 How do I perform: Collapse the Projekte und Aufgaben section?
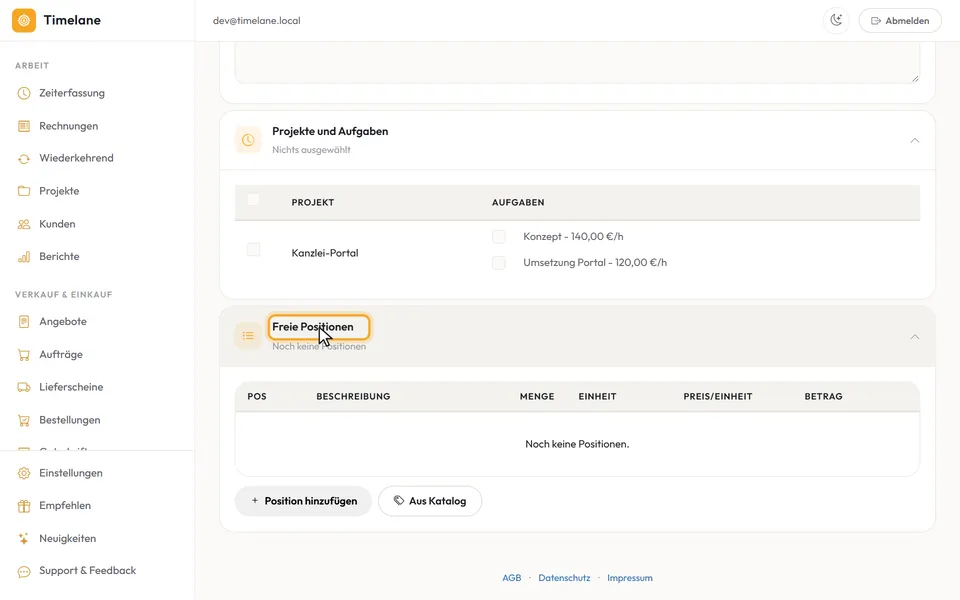pos(915,140)
